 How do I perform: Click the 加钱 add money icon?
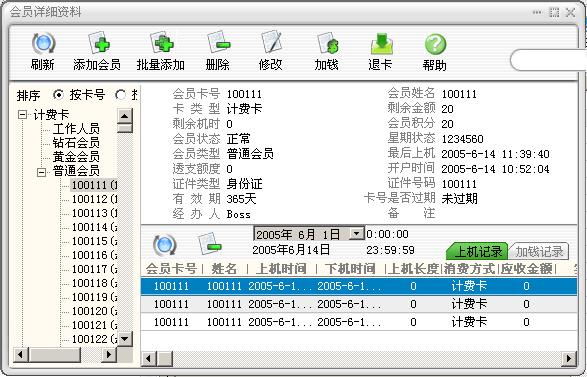tap(328, 43)
